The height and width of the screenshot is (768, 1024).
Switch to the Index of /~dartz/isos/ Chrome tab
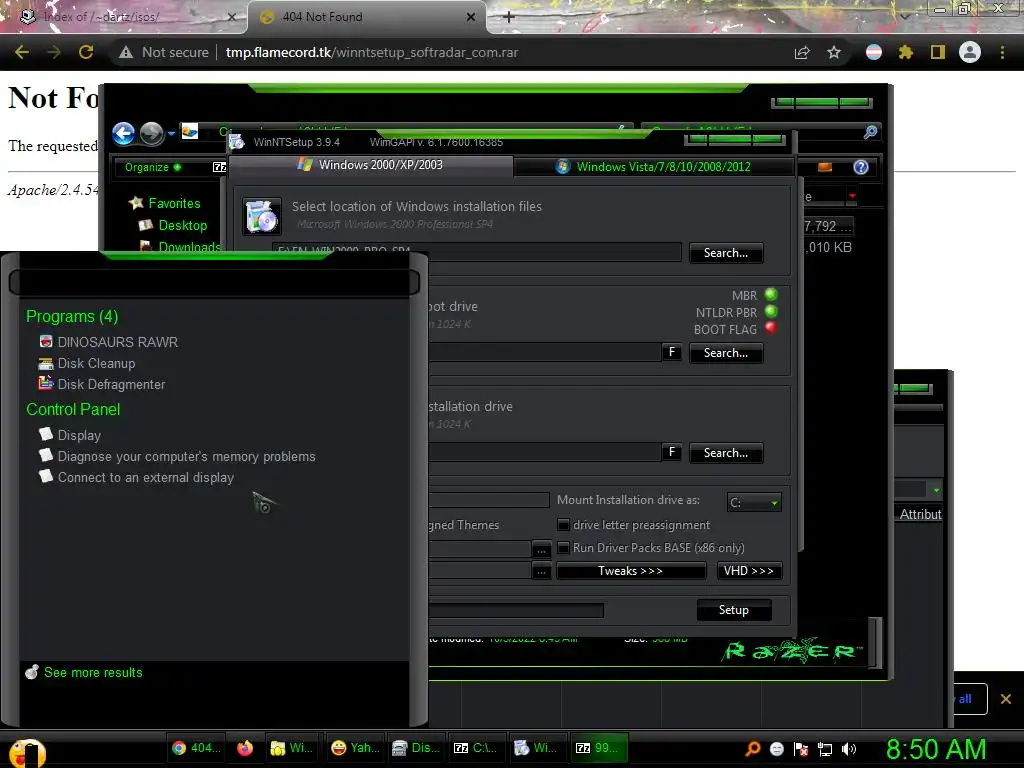(x=125, y=17)
